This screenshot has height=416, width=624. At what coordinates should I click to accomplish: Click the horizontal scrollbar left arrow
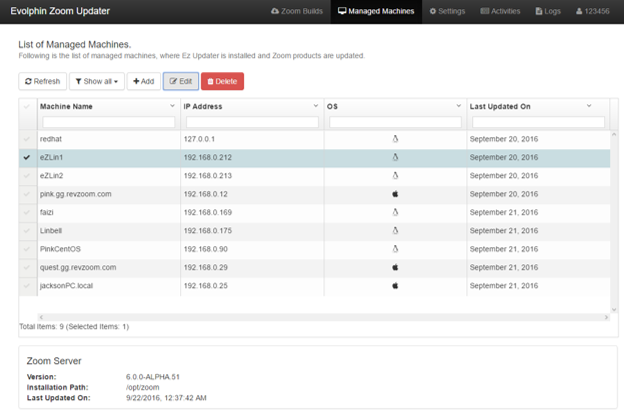click(41, 317)
